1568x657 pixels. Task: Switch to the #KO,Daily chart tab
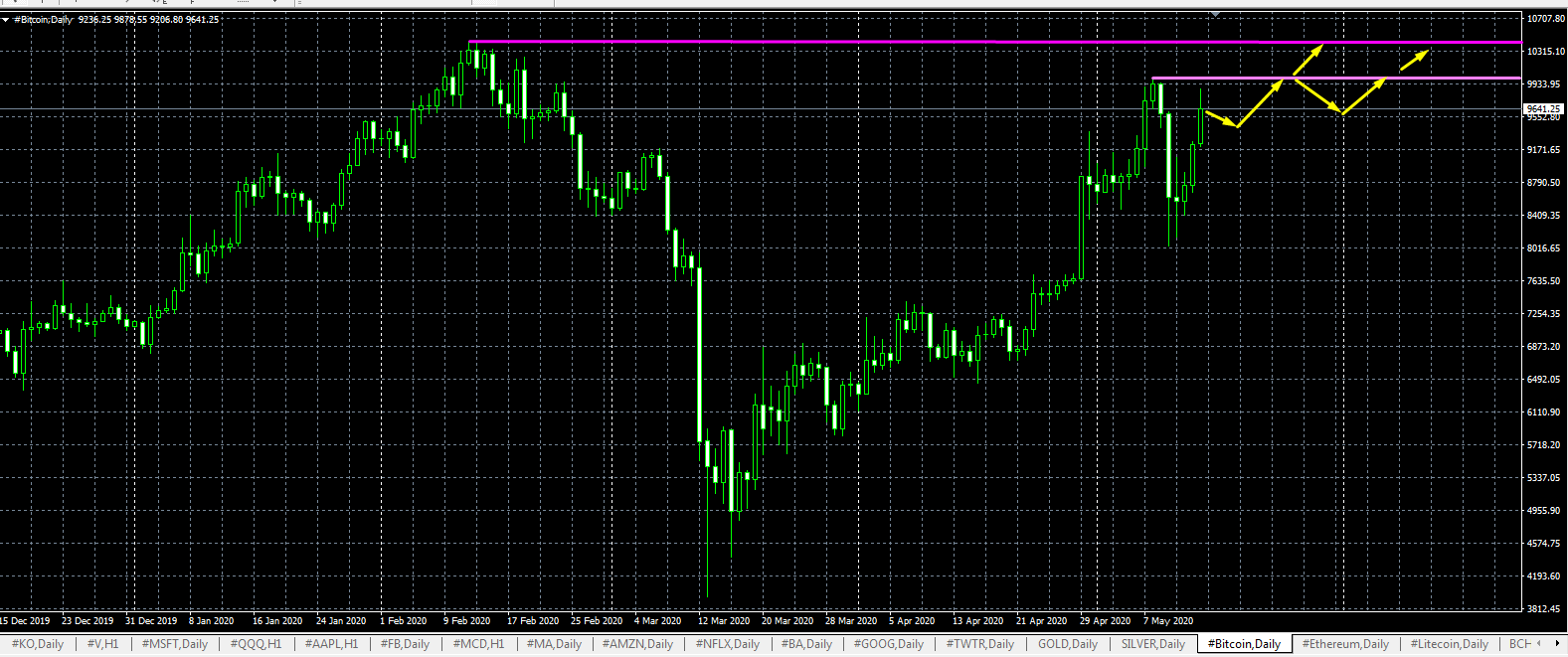pos(38,644)
